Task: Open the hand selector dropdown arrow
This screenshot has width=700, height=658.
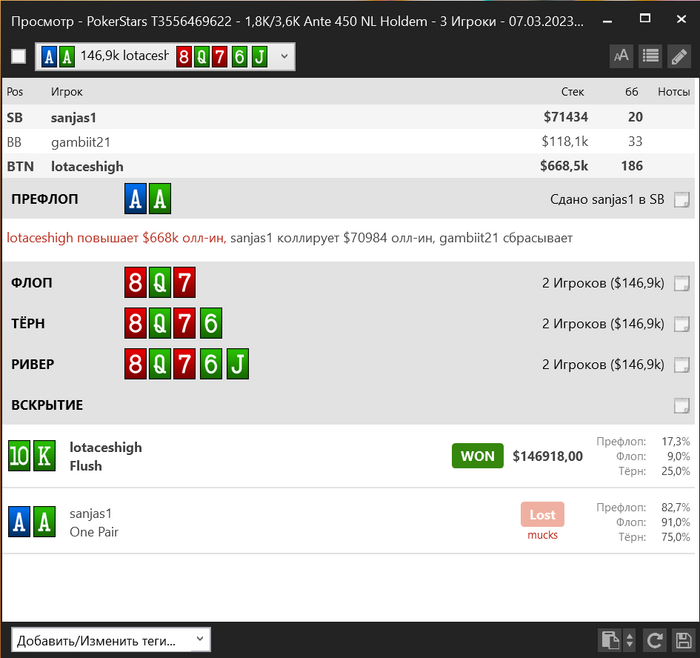Action: click(284, 56)
